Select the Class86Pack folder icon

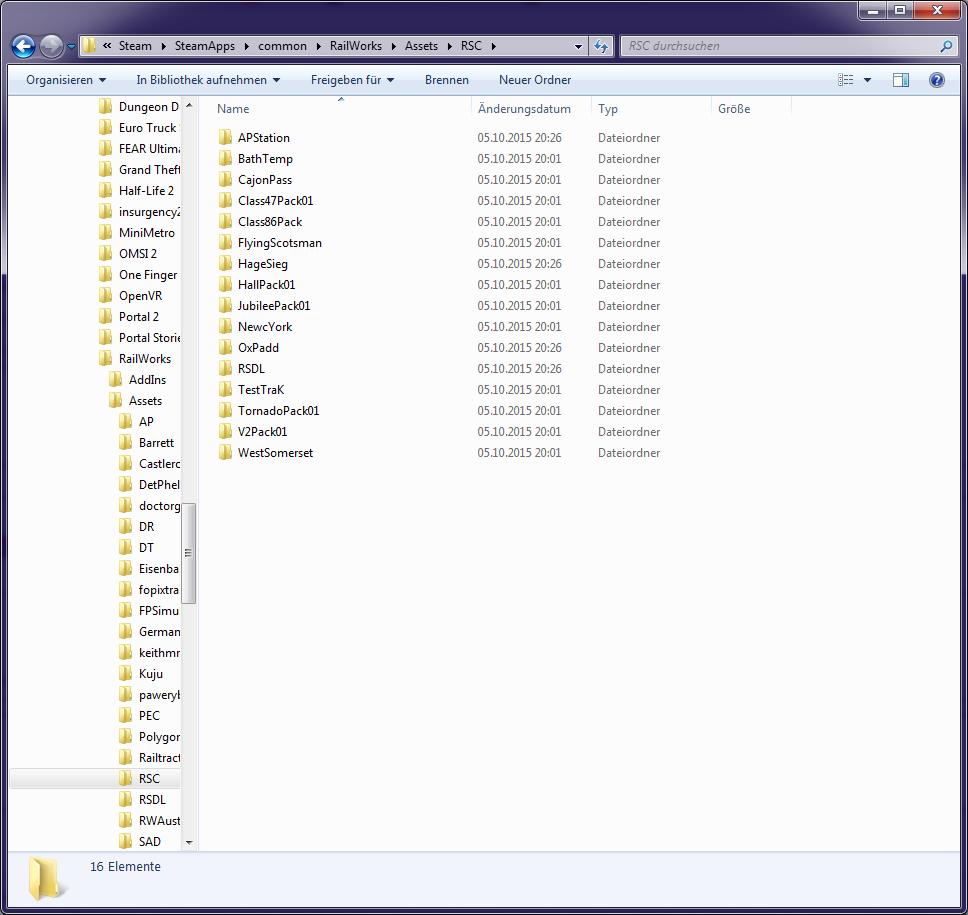(225, 222)
